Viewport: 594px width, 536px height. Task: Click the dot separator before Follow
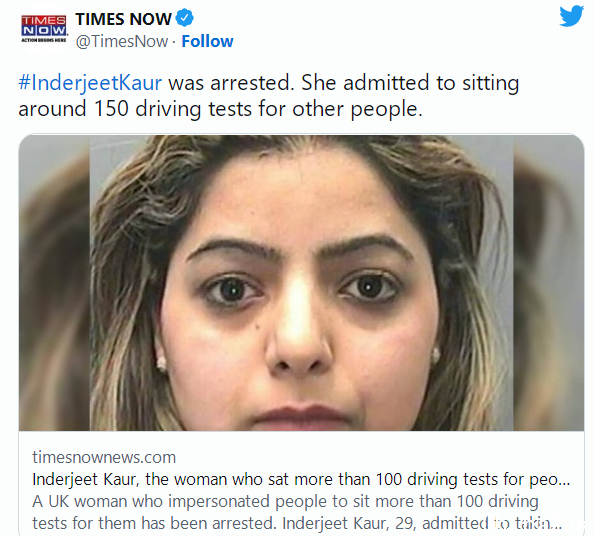tap(174, 42)
